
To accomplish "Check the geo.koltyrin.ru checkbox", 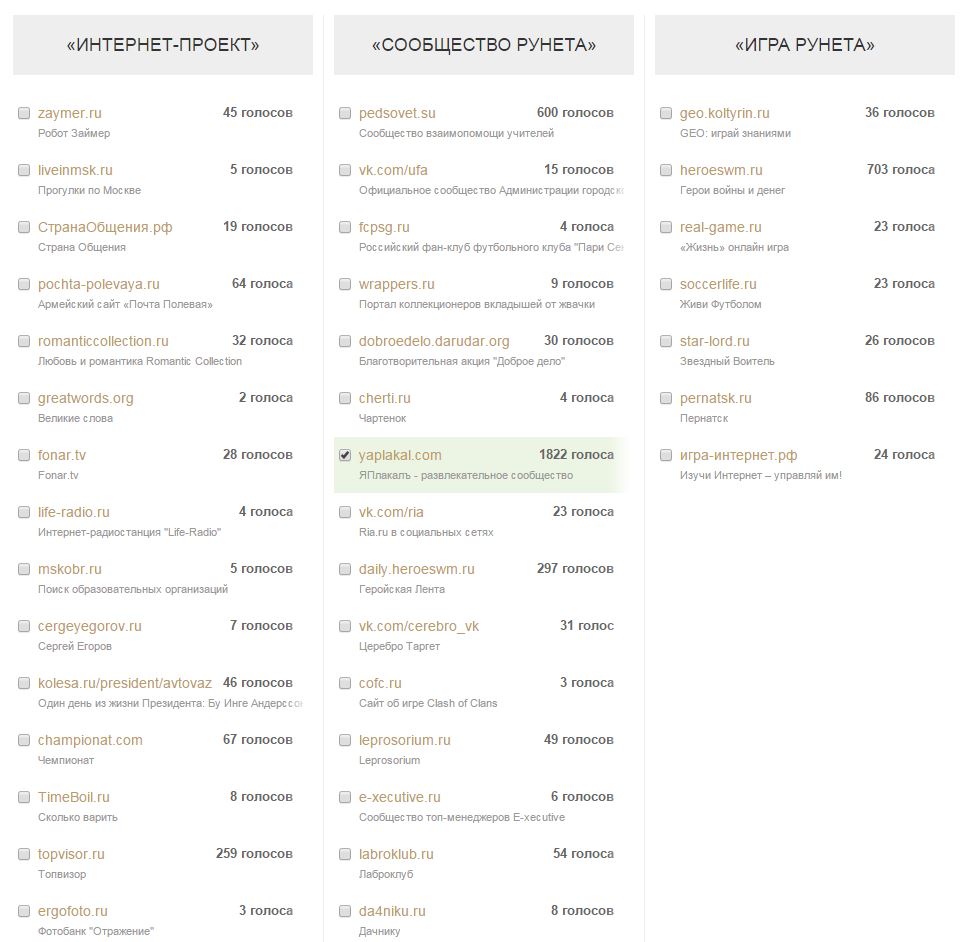I will point(666,113).
